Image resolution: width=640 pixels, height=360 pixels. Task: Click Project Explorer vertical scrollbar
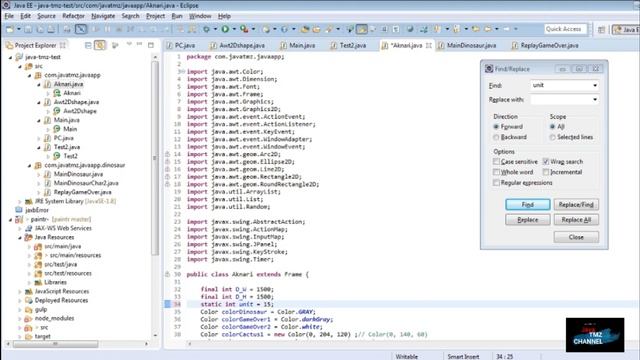click(155, 157)
